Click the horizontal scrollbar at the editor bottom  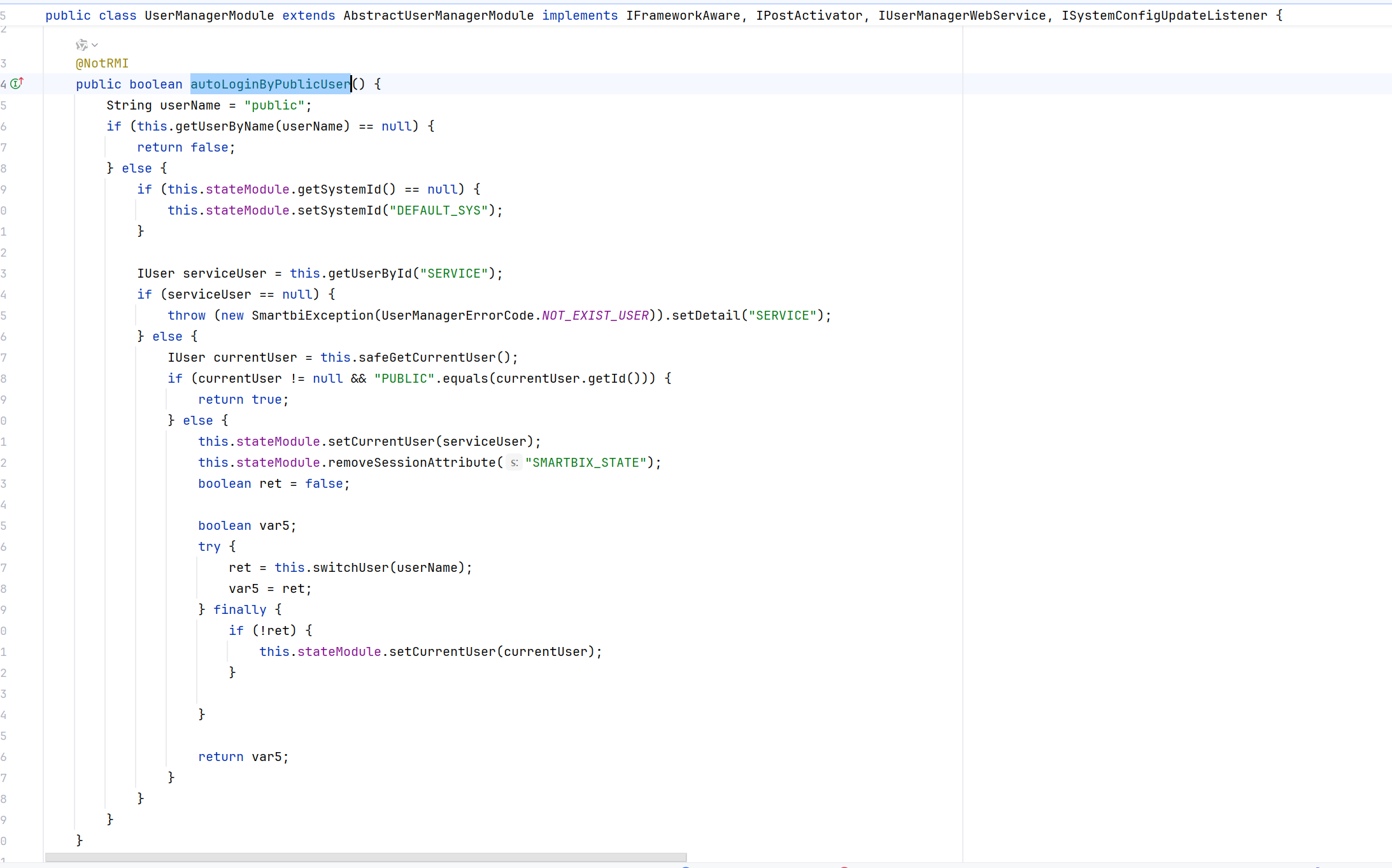(x=366, y=857)
